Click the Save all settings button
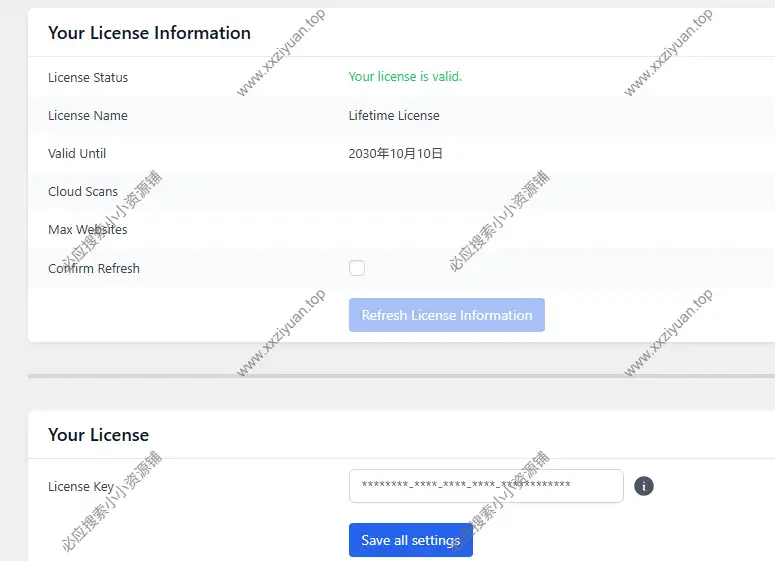This screenshot has width=775, height=561. tap(410, 540)
